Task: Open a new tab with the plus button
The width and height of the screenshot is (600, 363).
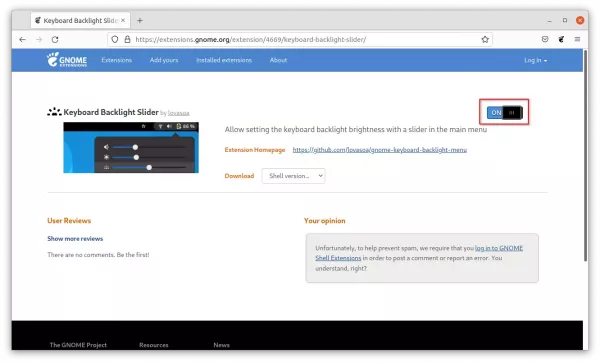Action: point(140,21)
